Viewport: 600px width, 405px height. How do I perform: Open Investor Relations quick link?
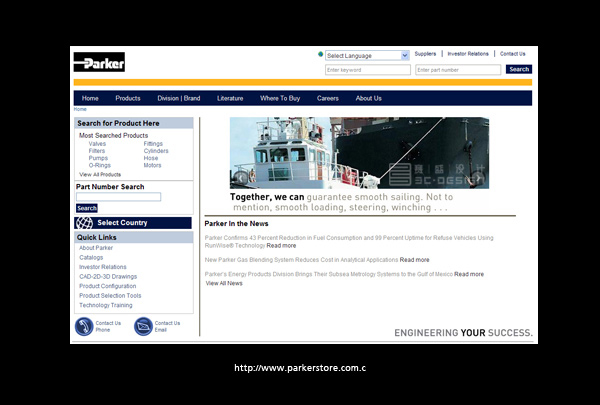point(103,267)
